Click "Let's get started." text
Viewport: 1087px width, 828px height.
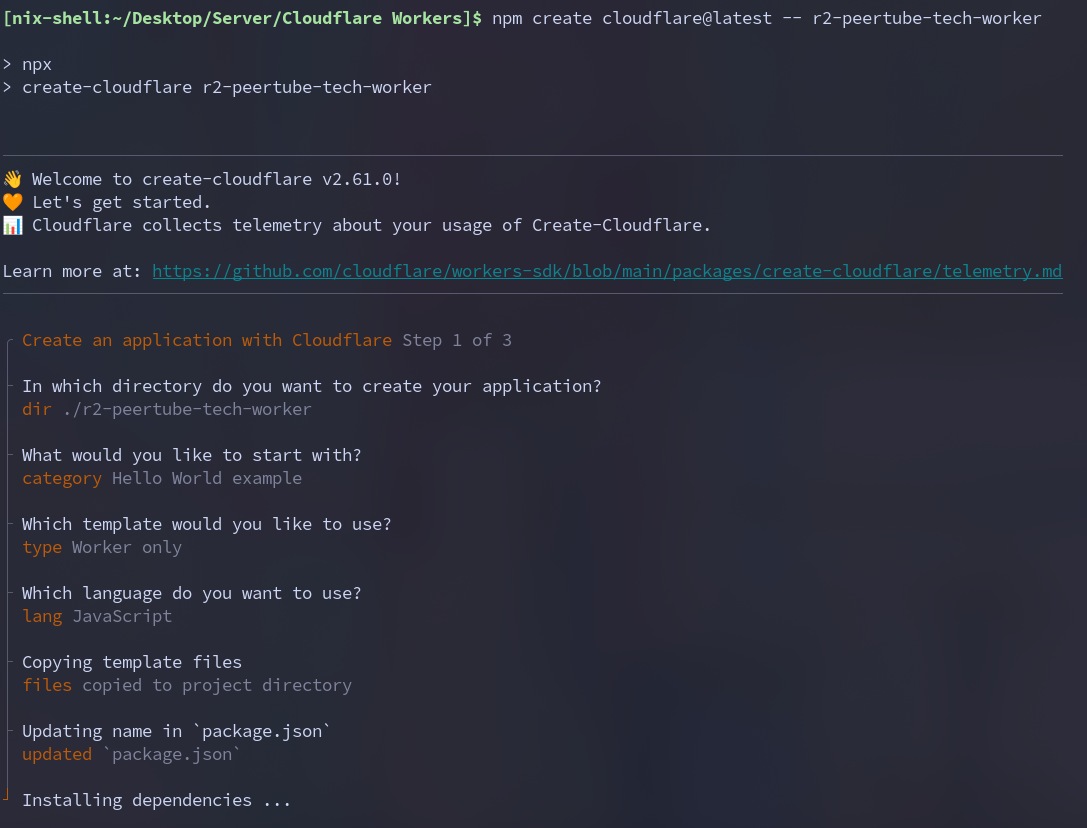[121, 202]
